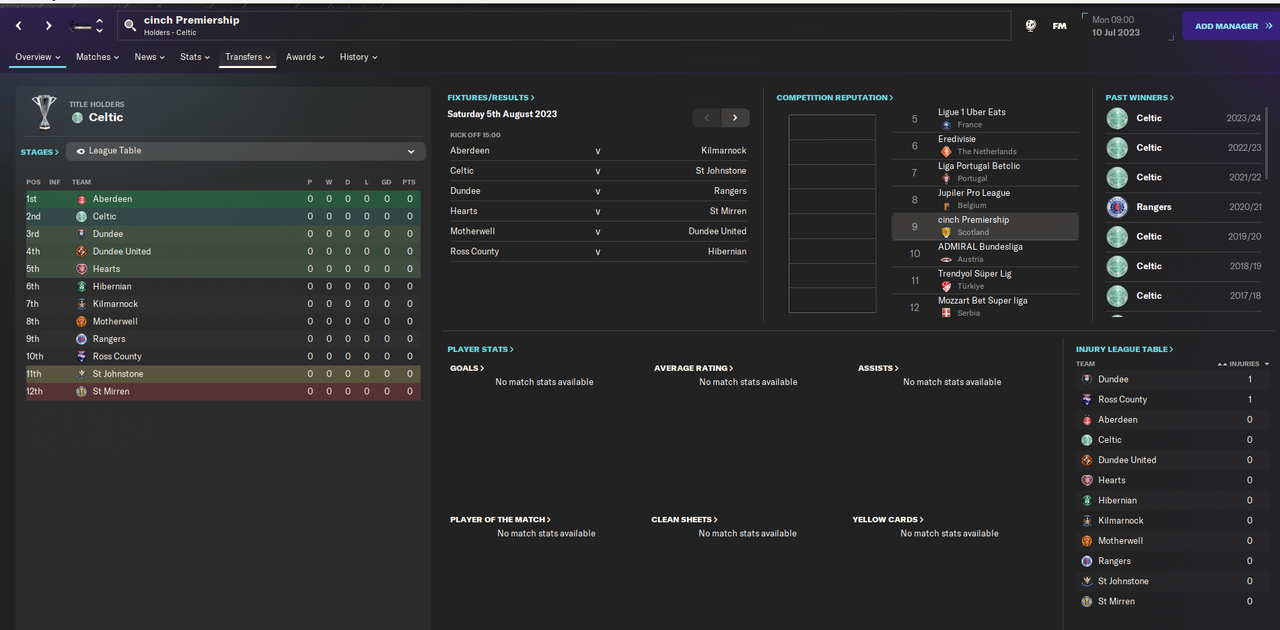Open the News dropdown menu
The image size is (1280, 630).
pos(151,57)
